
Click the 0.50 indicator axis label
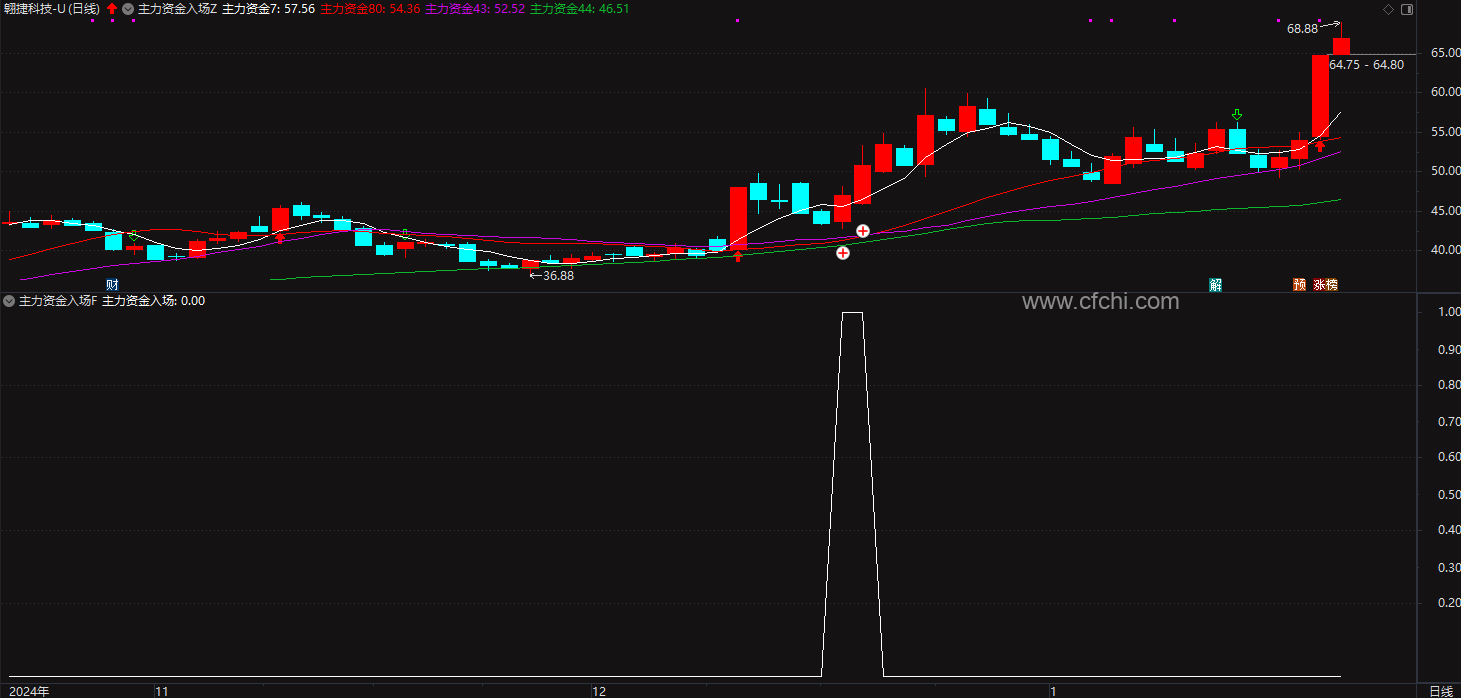point(1448,495)
